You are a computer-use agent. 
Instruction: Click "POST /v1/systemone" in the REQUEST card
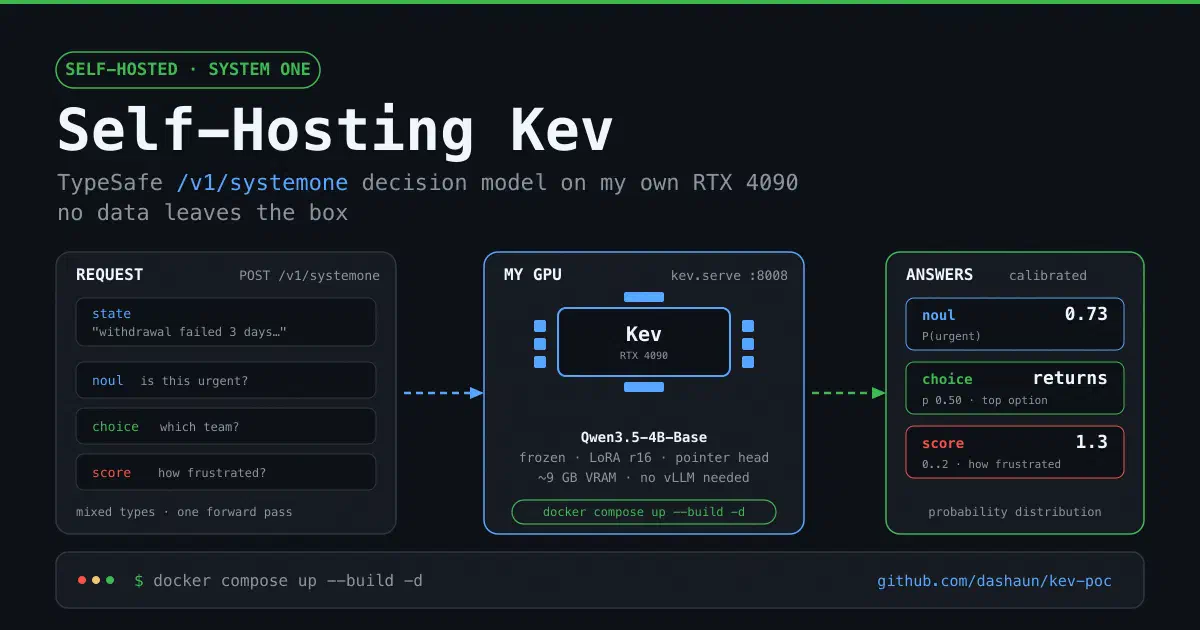(x=309, y=275)
